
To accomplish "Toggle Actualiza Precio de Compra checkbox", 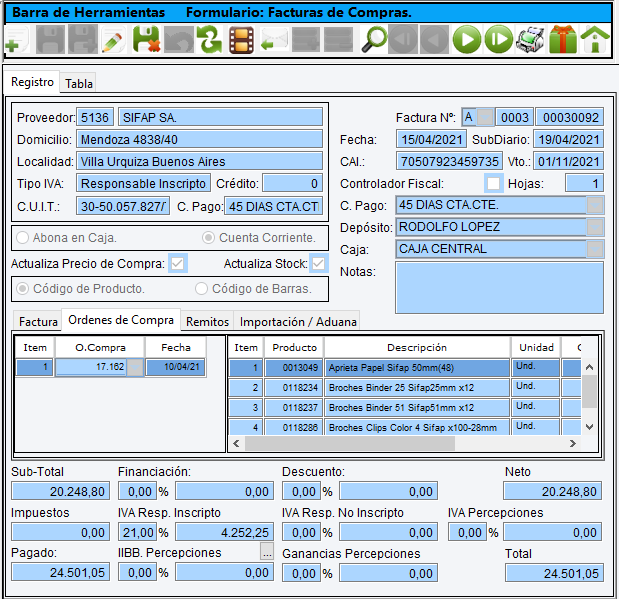I will [x=178, y=263].
